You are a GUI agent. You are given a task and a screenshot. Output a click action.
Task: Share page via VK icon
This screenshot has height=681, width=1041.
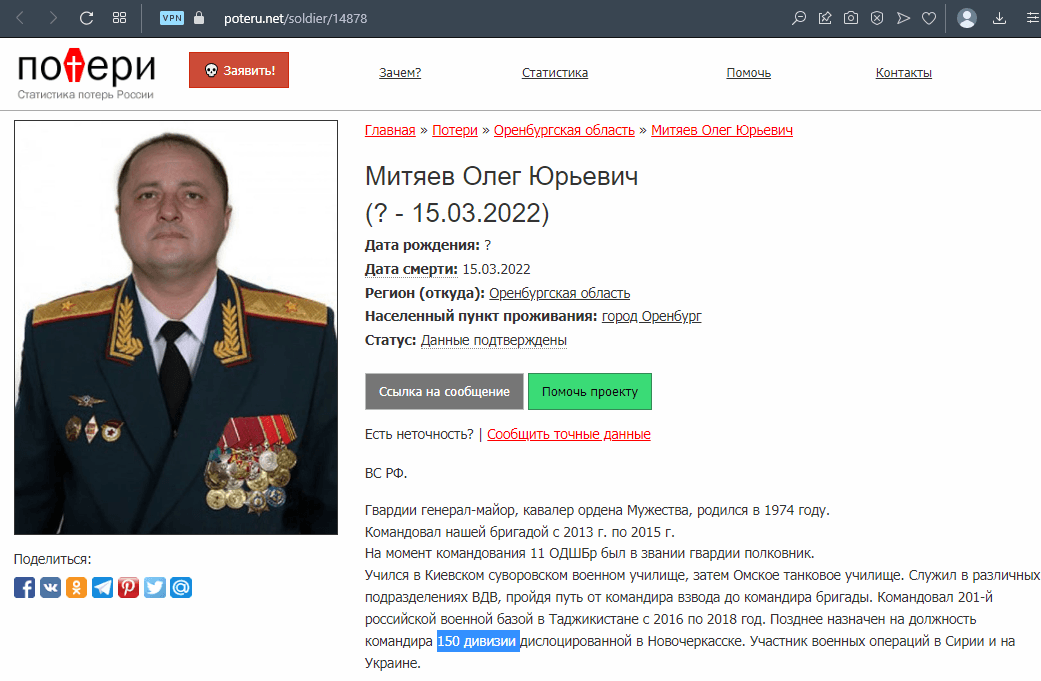[50, 587]
